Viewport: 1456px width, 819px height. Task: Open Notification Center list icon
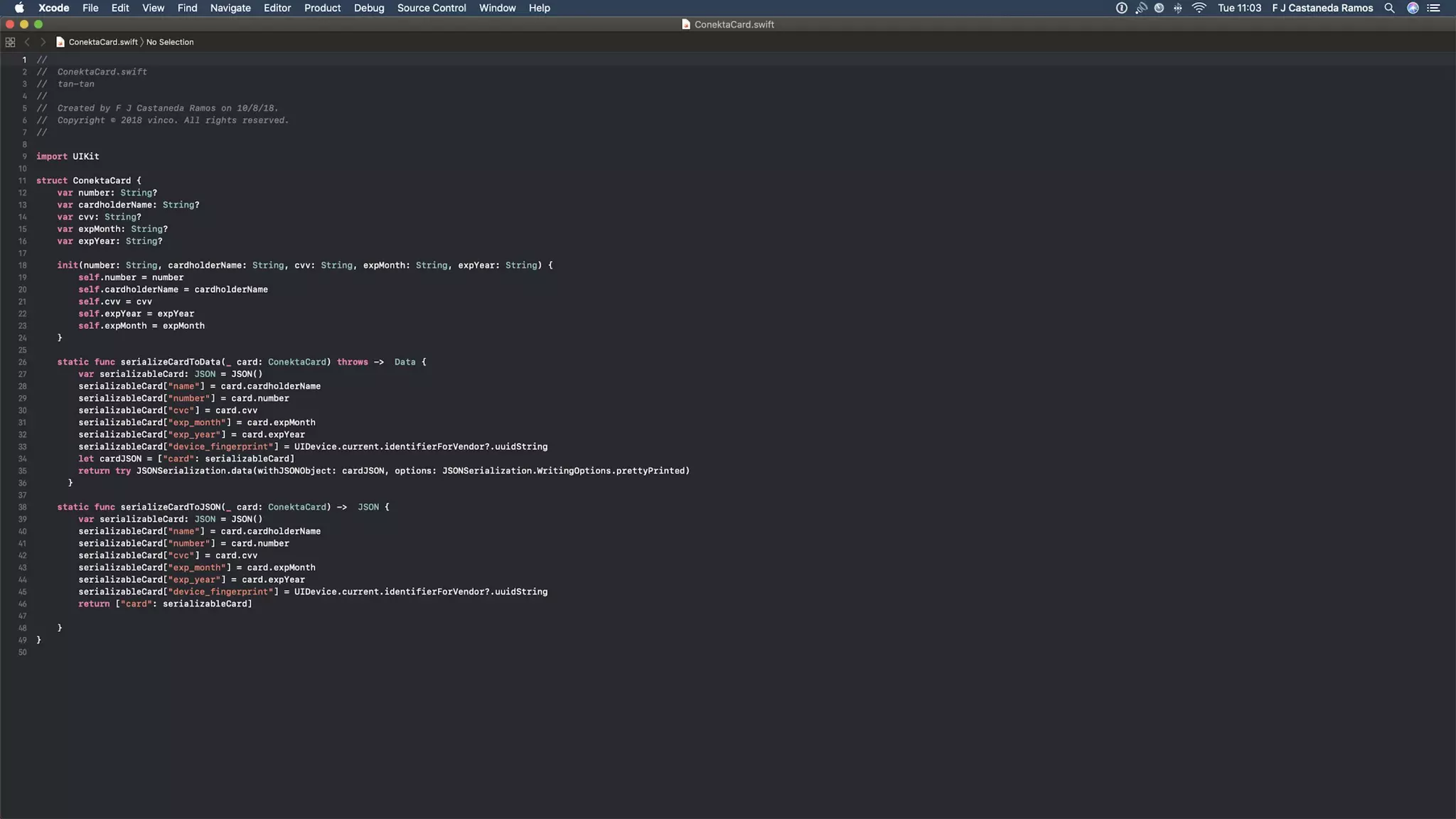[x=1433, y=8]
